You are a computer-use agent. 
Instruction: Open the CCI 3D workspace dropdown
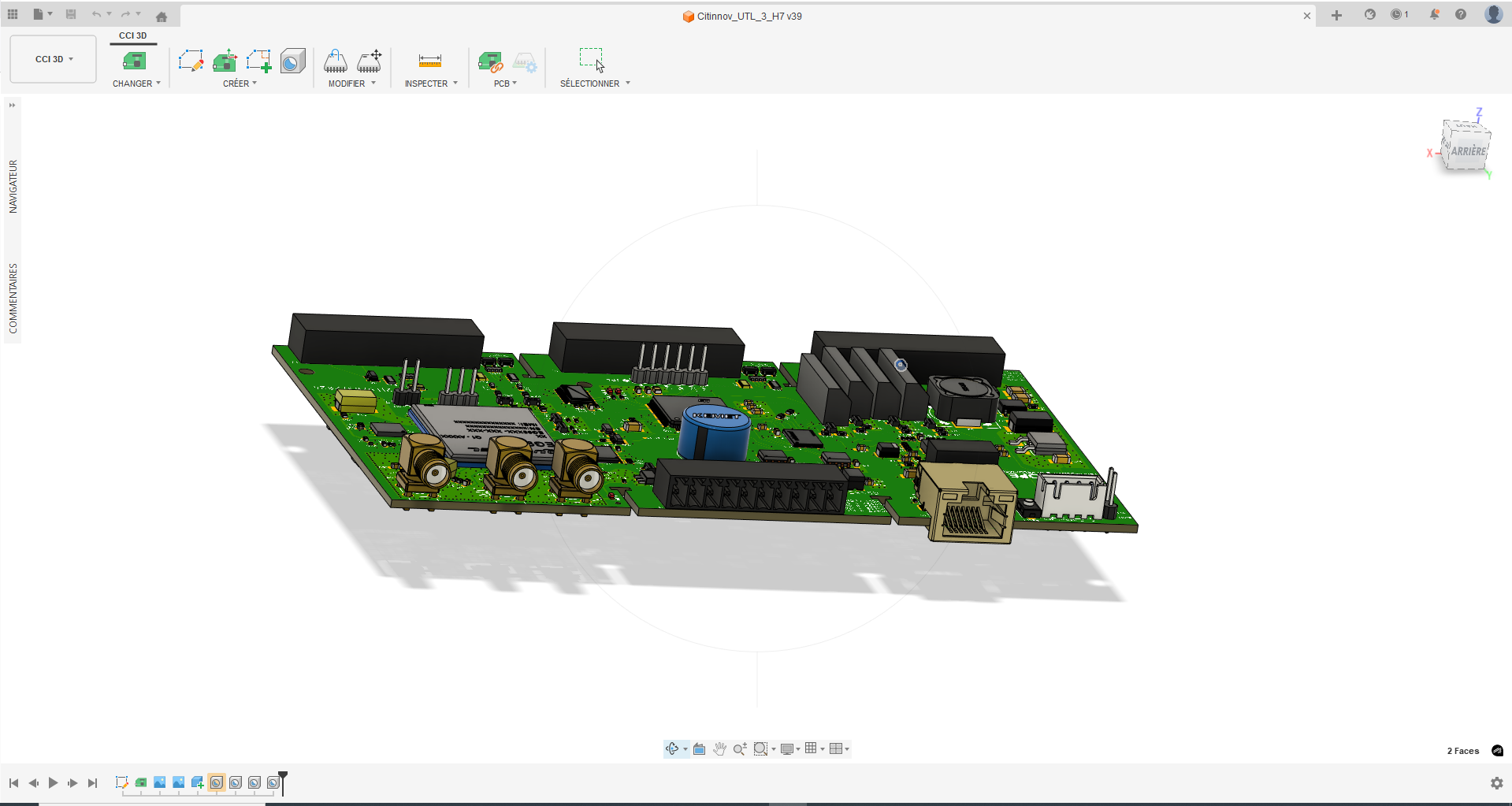tap(54, 59)
